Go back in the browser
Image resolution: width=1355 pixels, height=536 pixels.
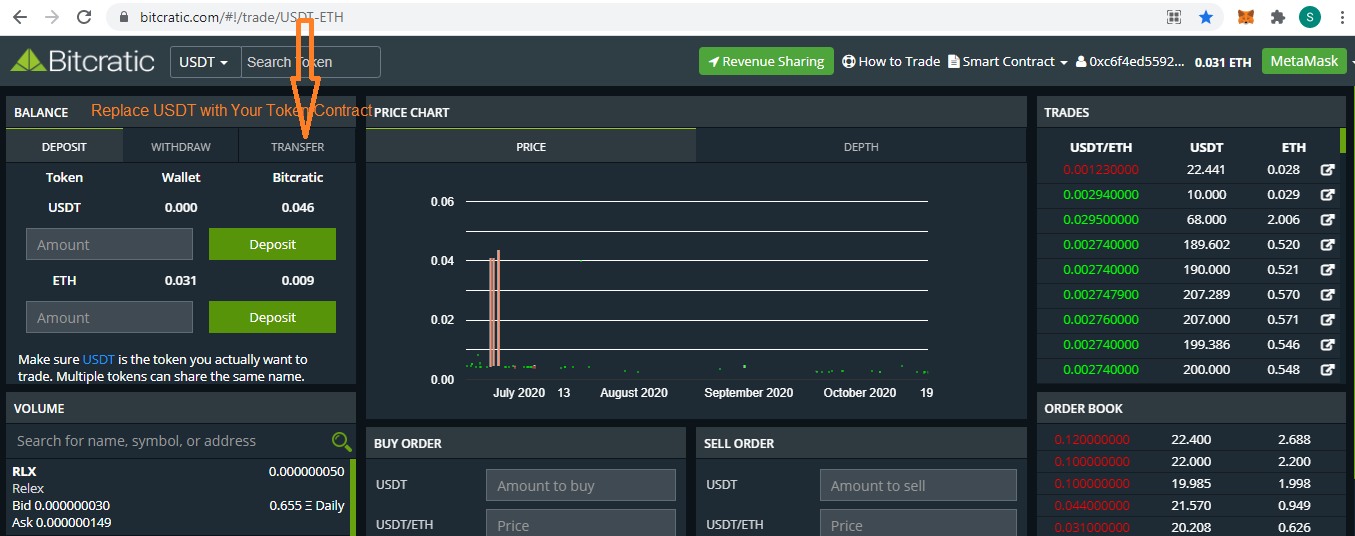click(19, 17)
